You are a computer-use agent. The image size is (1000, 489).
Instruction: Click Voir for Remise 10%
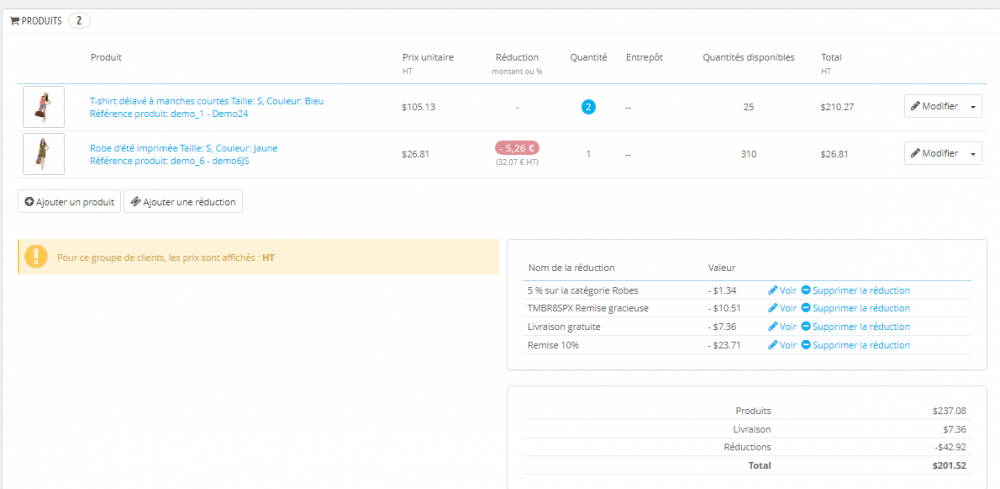[x=783, y=345]
